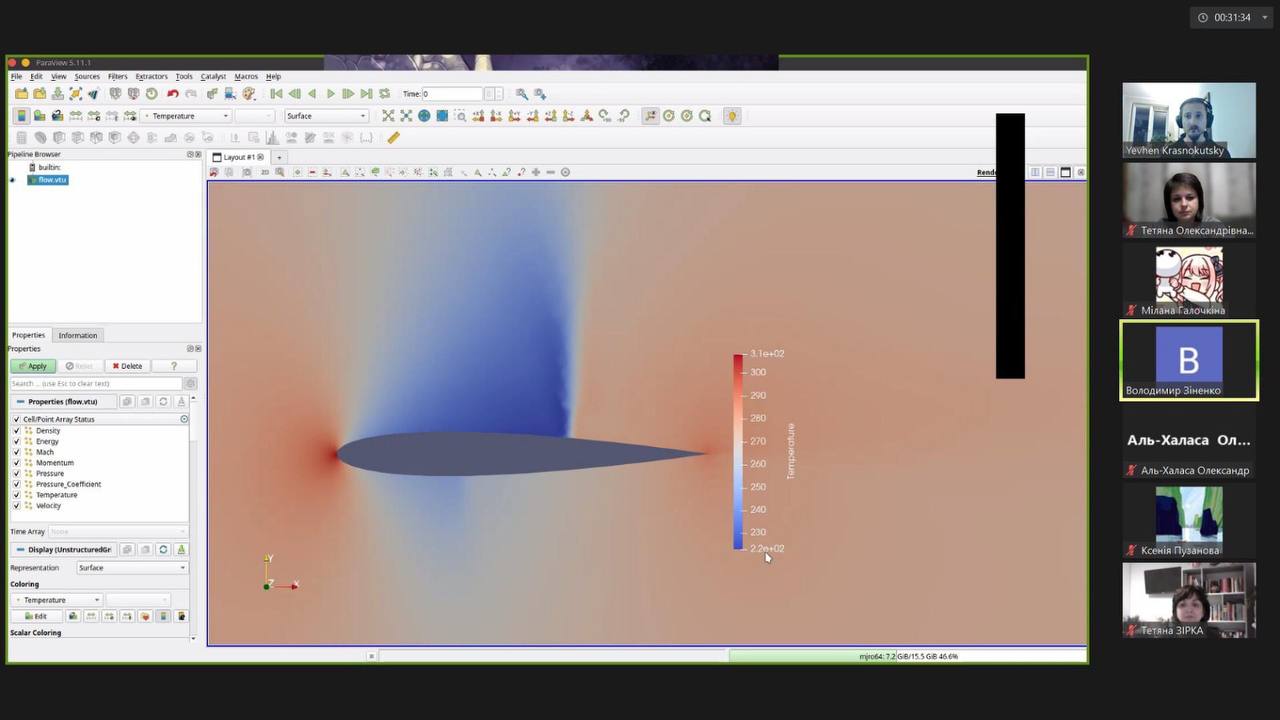Click the Undo arrow icon

172,94
